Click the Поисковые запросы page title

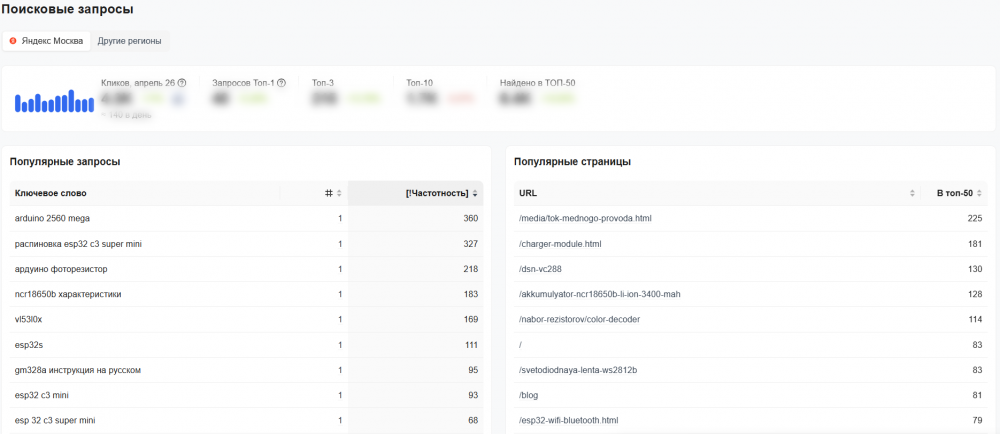tap(68, 10)
